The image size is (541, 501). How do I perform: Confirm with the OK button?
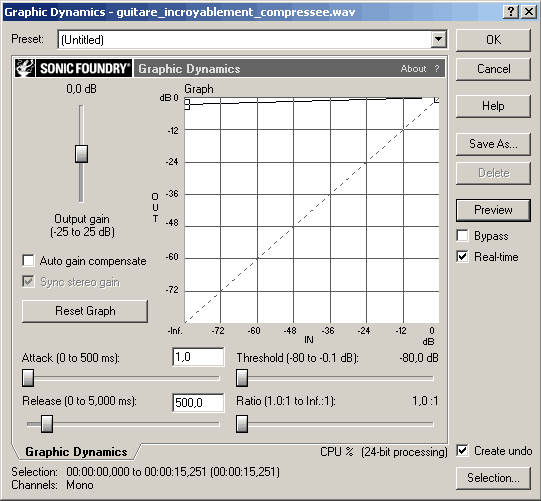493,40
